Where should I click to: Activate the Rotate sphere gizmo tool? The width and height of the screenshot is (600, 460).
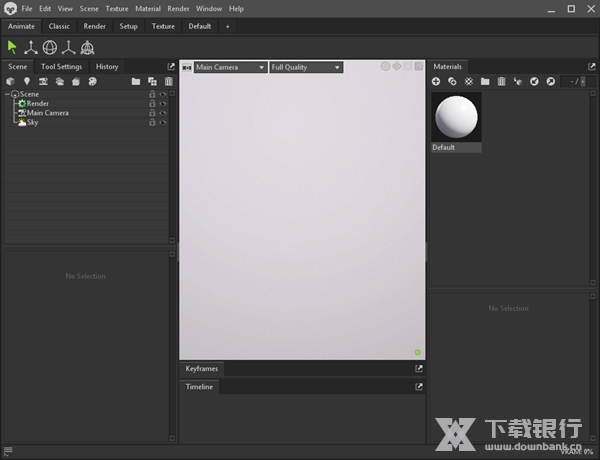50,47
